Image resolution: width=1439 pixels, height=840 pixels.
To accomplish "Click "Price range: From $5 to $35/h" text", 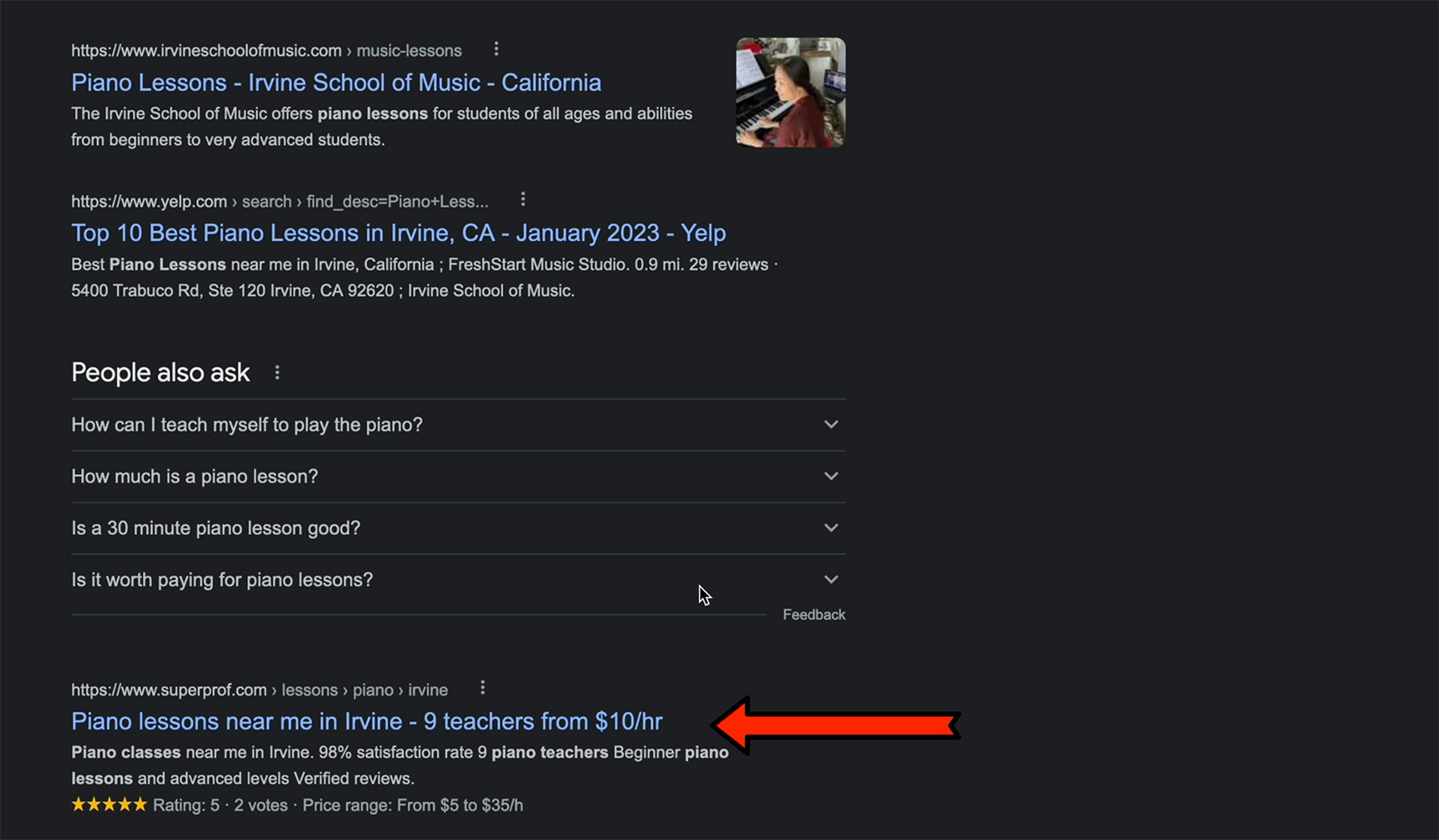I will coord(413,806).
